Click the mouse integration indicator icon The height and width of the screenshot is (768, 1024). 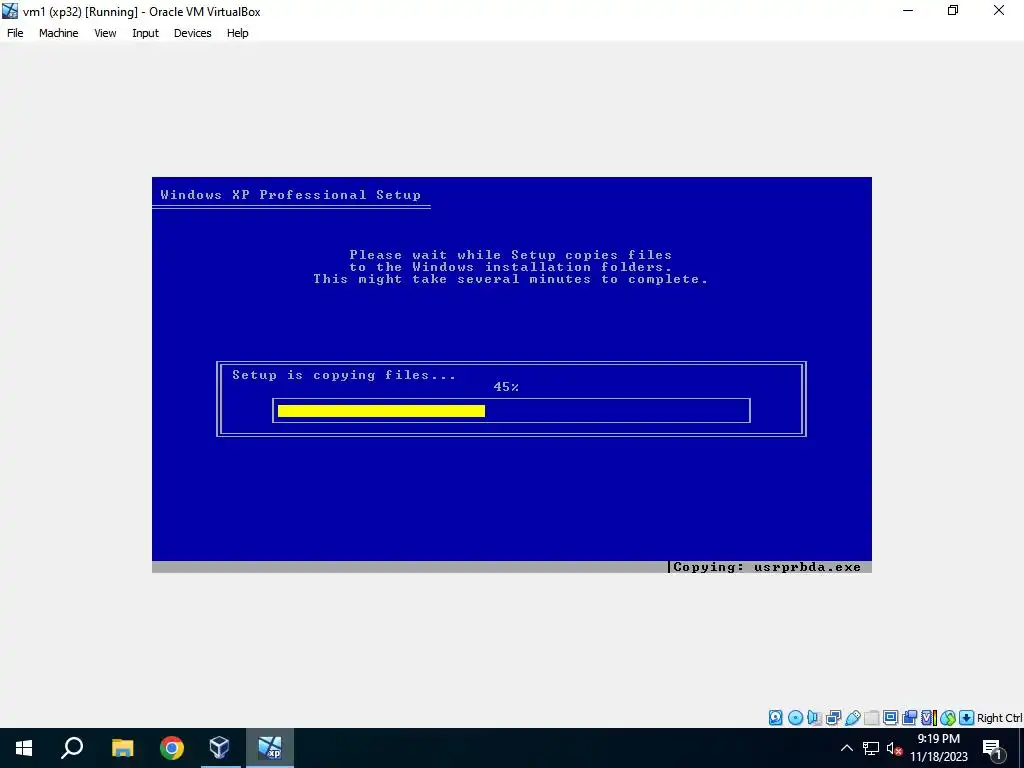point(948,718)
